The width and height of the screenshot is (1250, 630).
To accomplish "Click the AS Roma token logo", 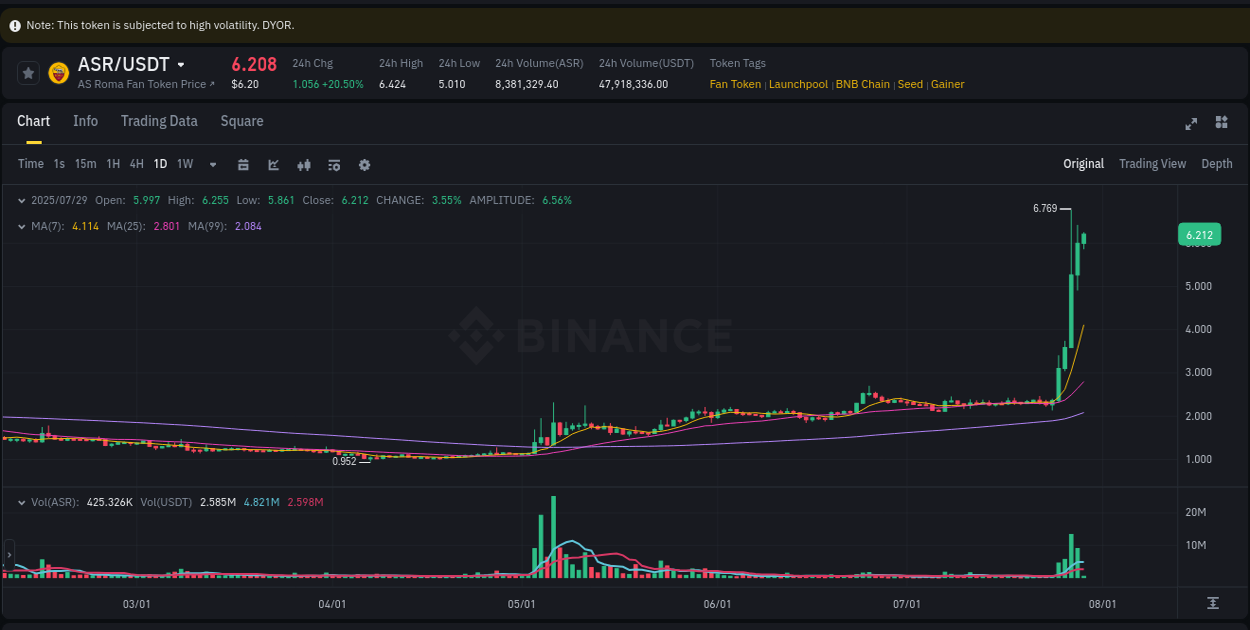I will click(x=59, y=72).
